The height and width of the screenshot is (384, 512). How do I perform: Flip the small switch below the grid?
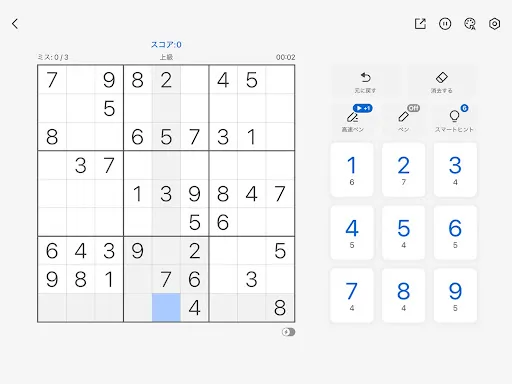(288, 332)
